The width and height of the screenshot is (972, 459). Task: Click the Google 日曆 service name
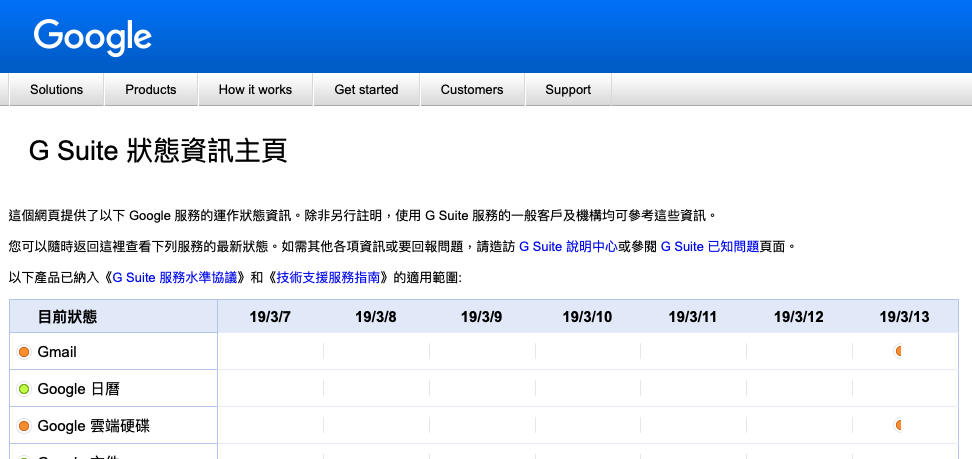tap(79, 390)
